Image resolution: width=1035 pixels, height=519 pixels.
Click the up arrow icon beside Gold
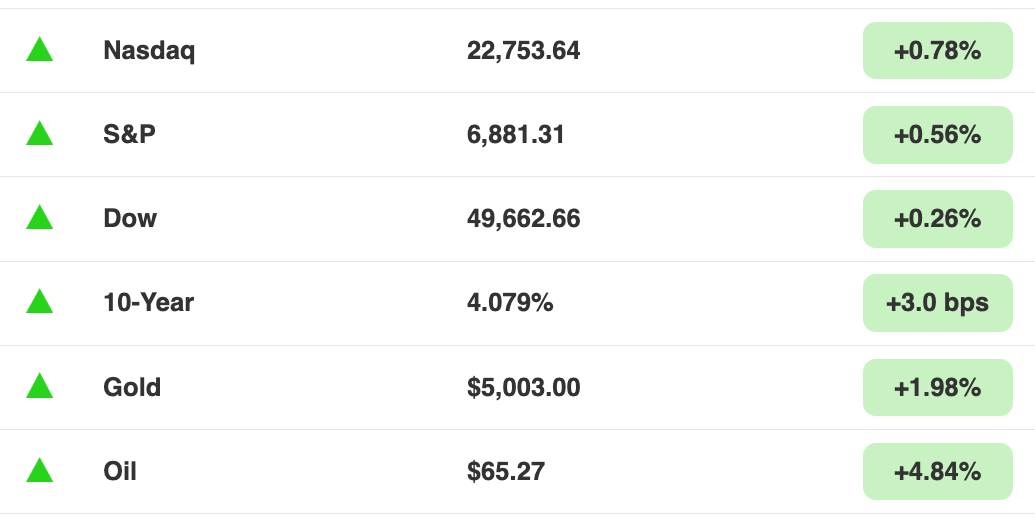40,386
